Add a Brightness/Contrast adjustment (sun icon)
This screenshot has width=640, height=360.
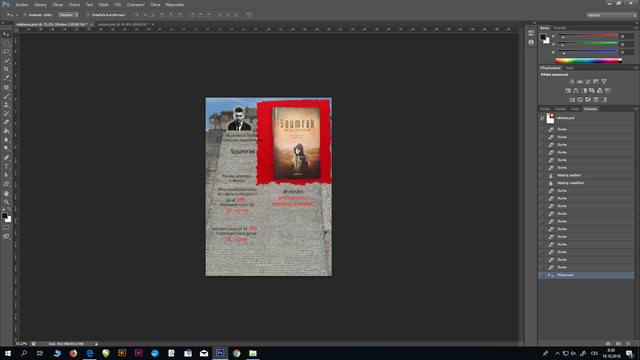pyautogui.click(x=571, y=82)
